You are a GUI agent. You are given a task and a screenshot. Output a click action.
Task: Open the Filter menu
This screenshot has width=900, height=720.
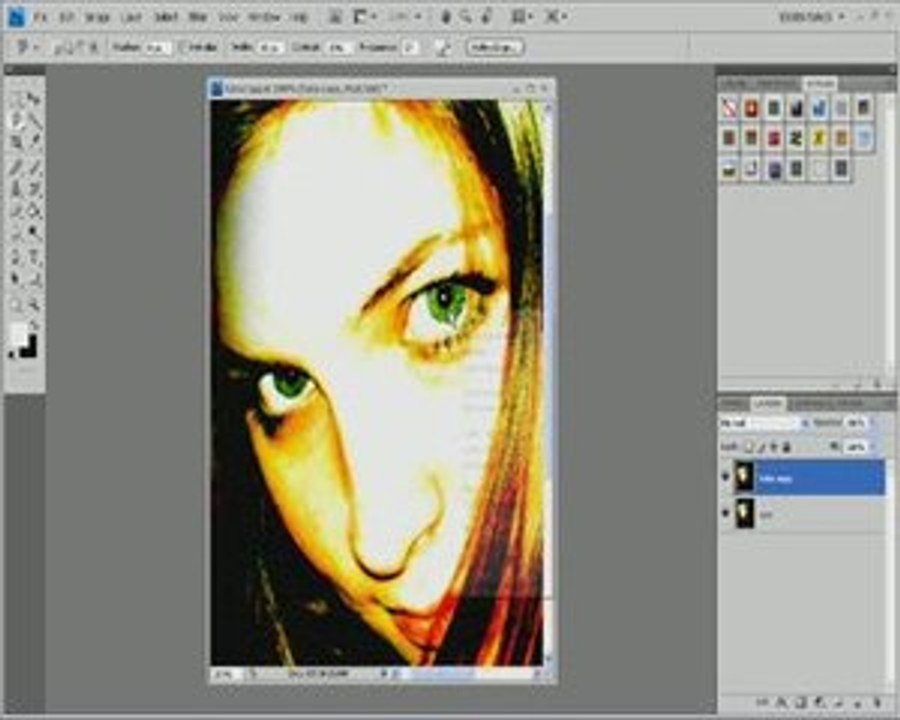click(x=197, y=17)
